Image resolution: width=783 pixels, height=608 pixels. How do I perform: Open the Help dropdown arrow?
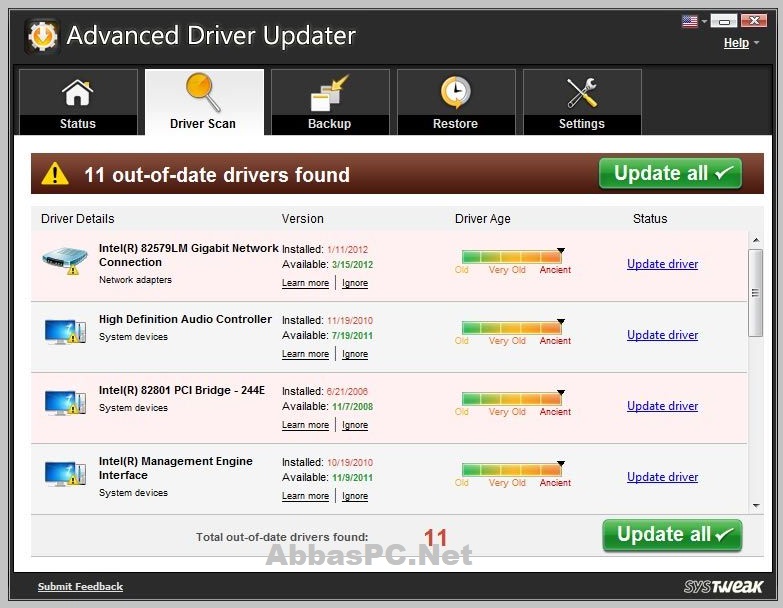[x=757, y=43]
